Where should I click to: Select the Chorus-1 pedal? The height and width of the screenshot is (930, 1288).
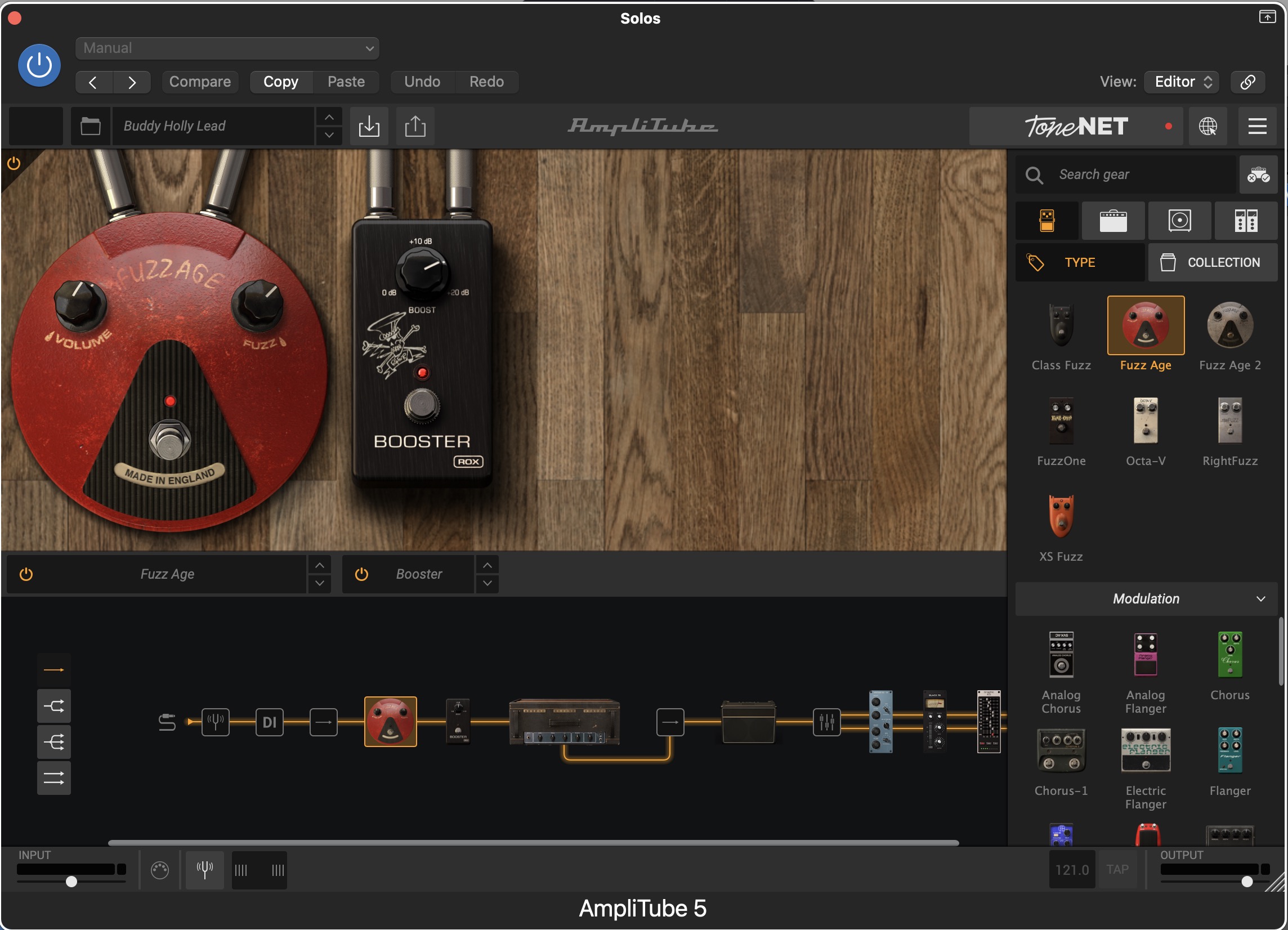click(1061, 762)
